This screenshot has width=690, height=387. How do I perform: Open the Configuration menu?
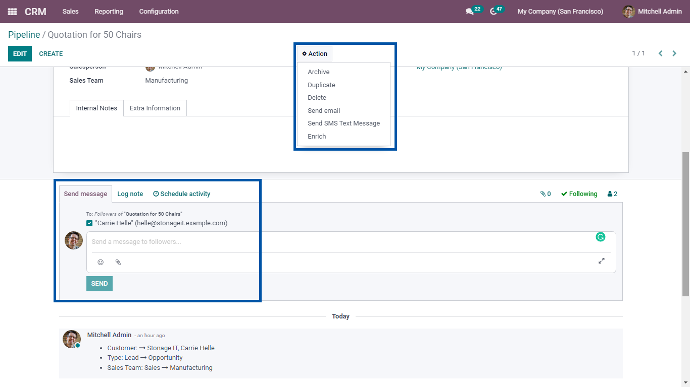click(159, 11)
